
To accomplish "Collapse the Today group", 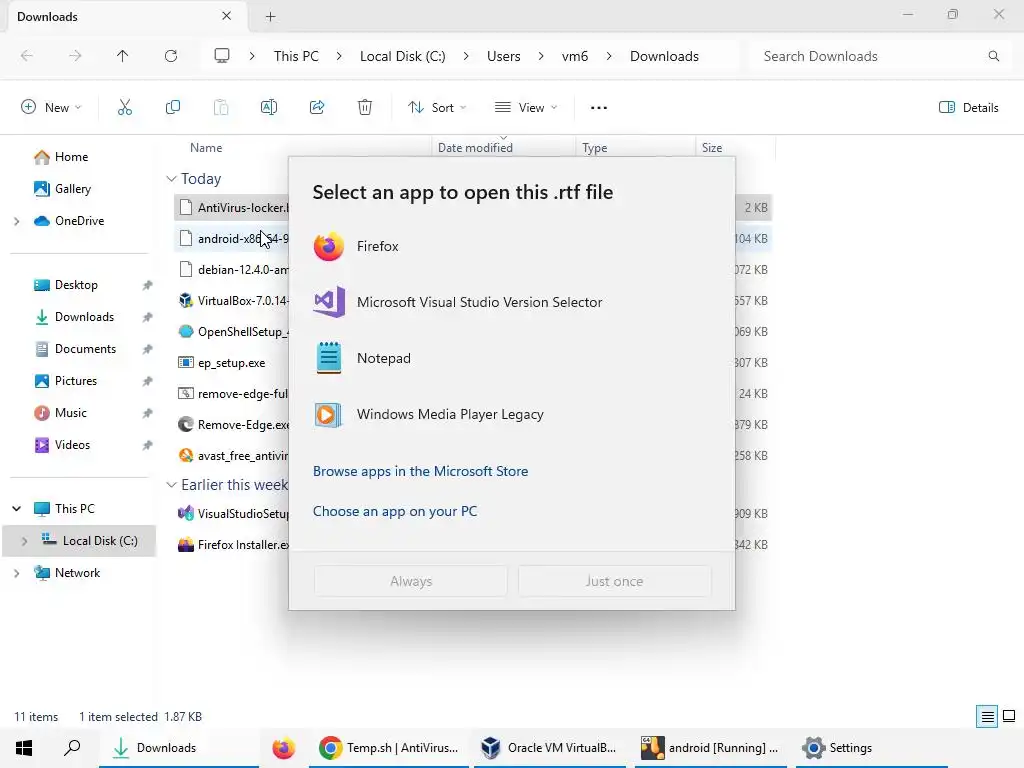I will tap(171, 179).
